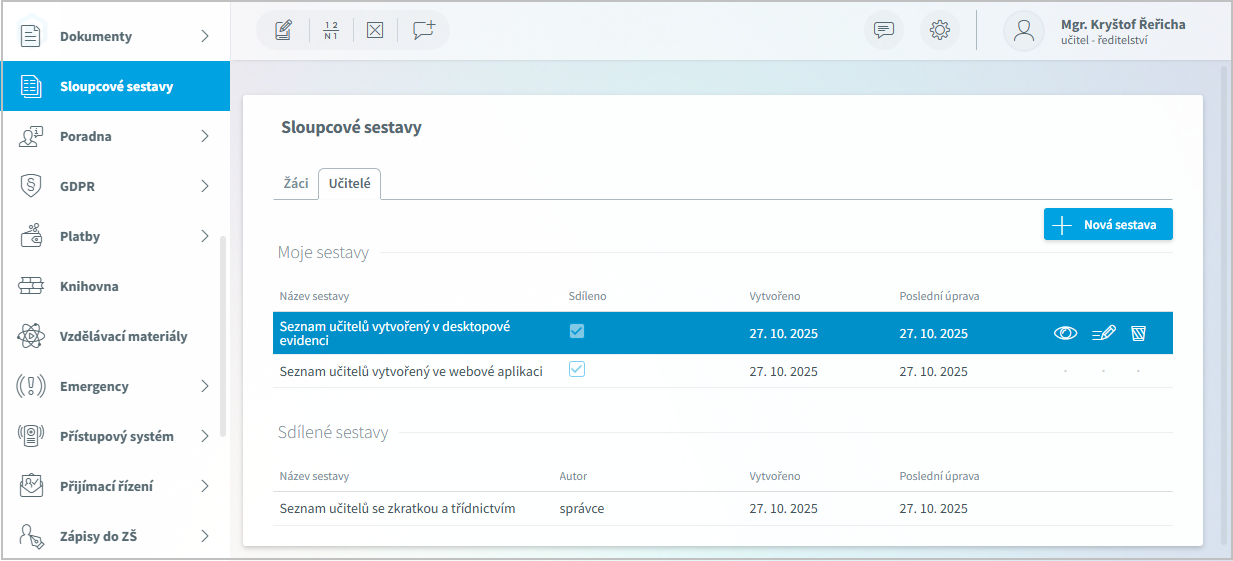Viewport: 1233px width, 561px height.
Task: Click the sidebar vertical scrollbar
Action: (223, 335)
